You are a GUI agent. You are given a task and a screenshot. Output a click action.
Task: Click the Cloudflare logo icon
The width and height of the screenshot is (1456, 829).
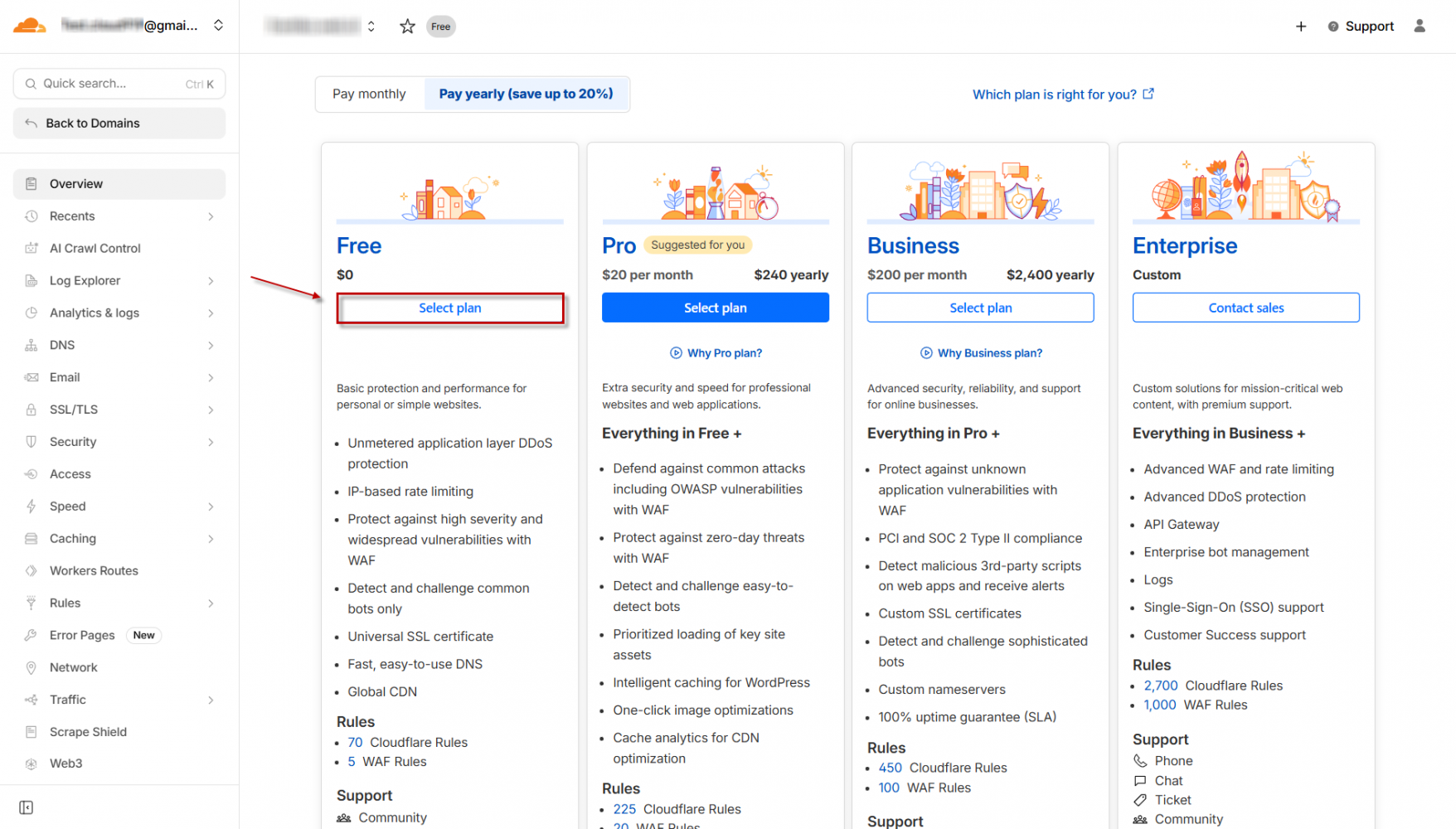(30, 26)
